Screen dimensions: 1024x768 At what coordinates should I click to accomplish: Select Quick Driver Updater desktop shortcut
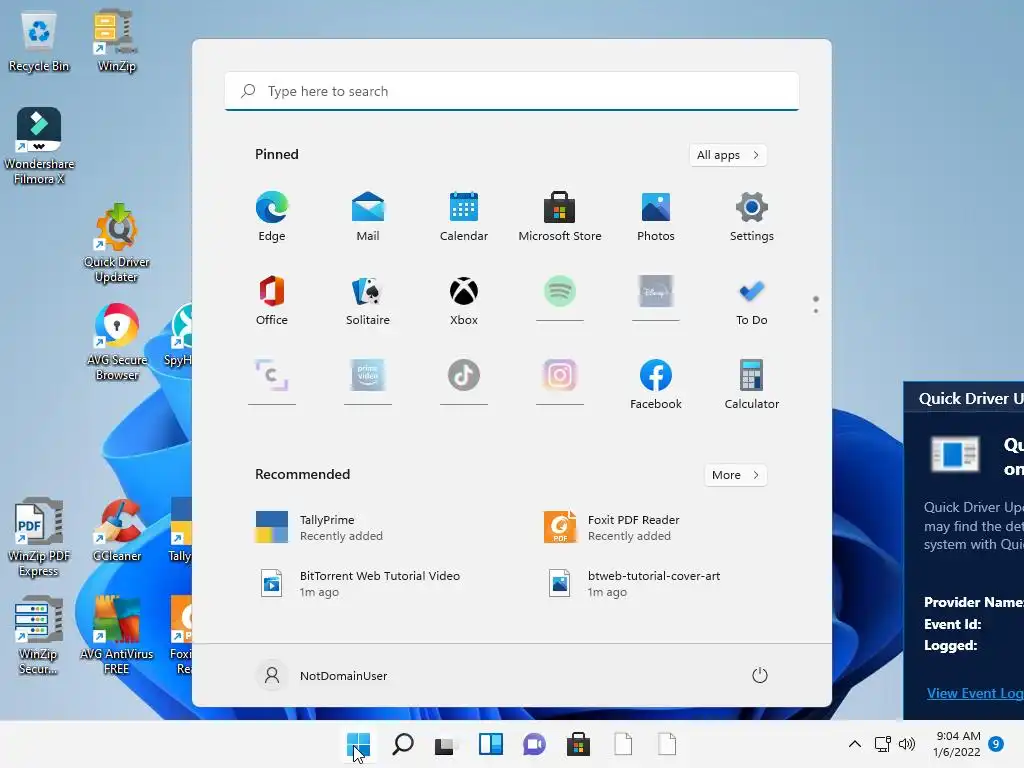[x=116, y=244]
